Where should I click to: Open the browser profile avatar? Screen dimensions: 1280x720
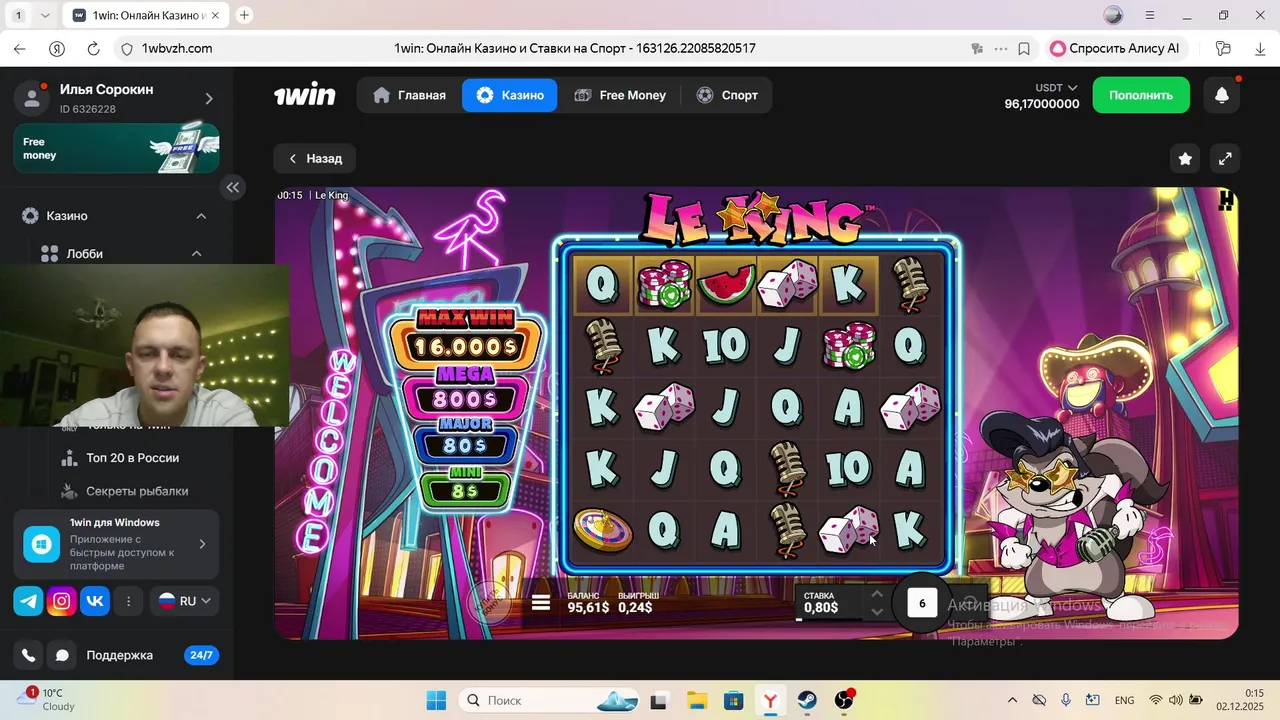[1113, 15]
